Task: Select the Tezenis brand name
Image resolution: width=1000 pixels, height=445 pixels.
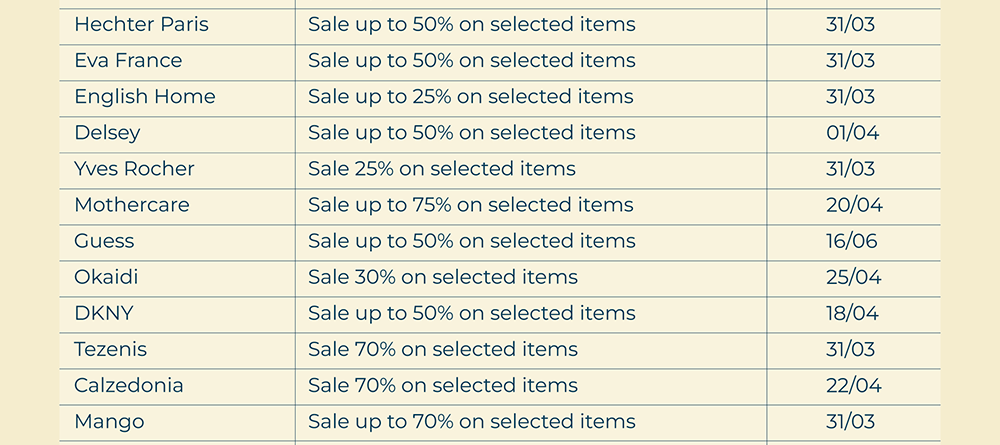Action: click(x=111, y=349)
